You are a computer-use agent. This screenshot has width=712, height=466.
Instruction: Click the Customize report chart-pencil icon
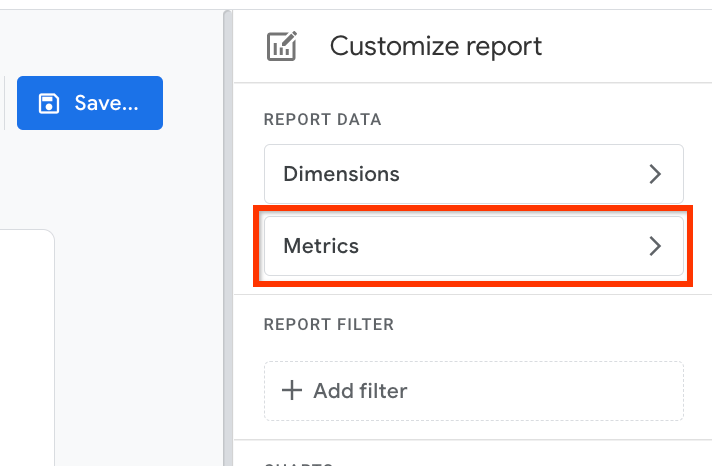point(282,46)
